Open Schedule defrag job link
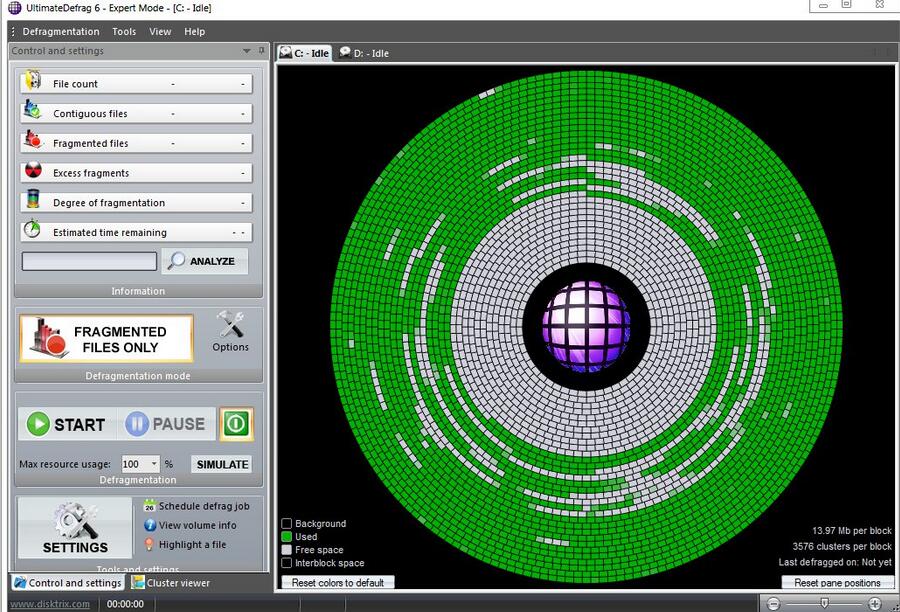This screenshot has width=900, height=612. coord(204,506)
